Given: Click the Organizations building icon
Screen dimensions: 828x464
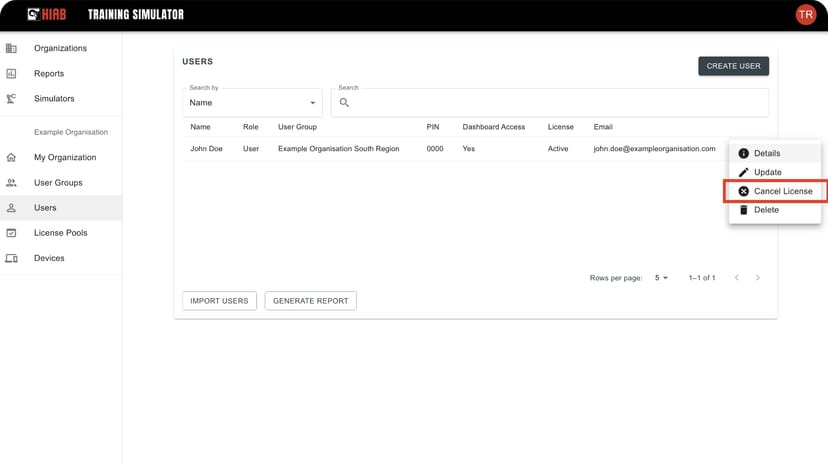Looking at the screenshot, I should coord(11,48).
